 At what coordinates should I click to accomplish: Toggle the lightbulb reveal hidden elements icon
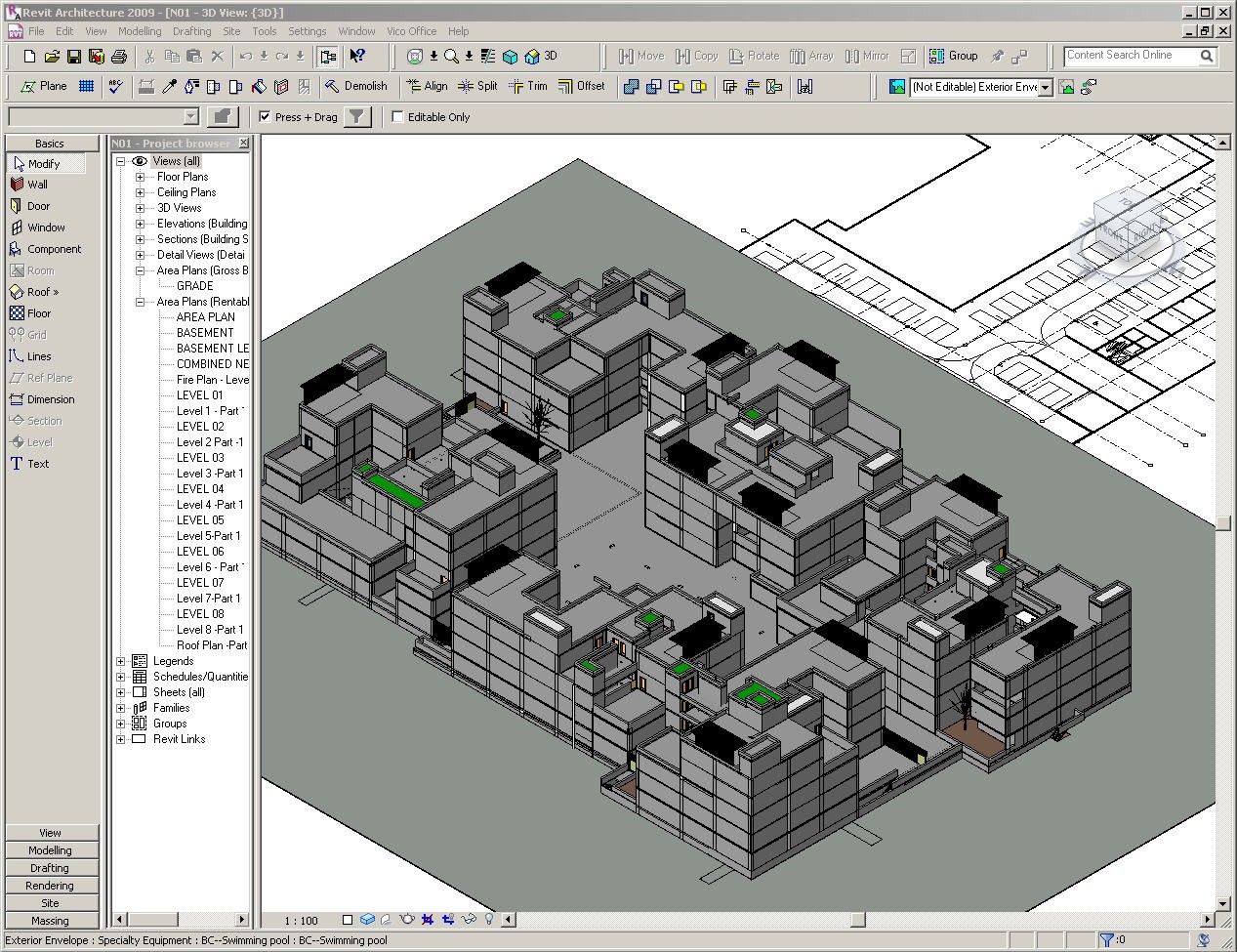coord(489,919)
